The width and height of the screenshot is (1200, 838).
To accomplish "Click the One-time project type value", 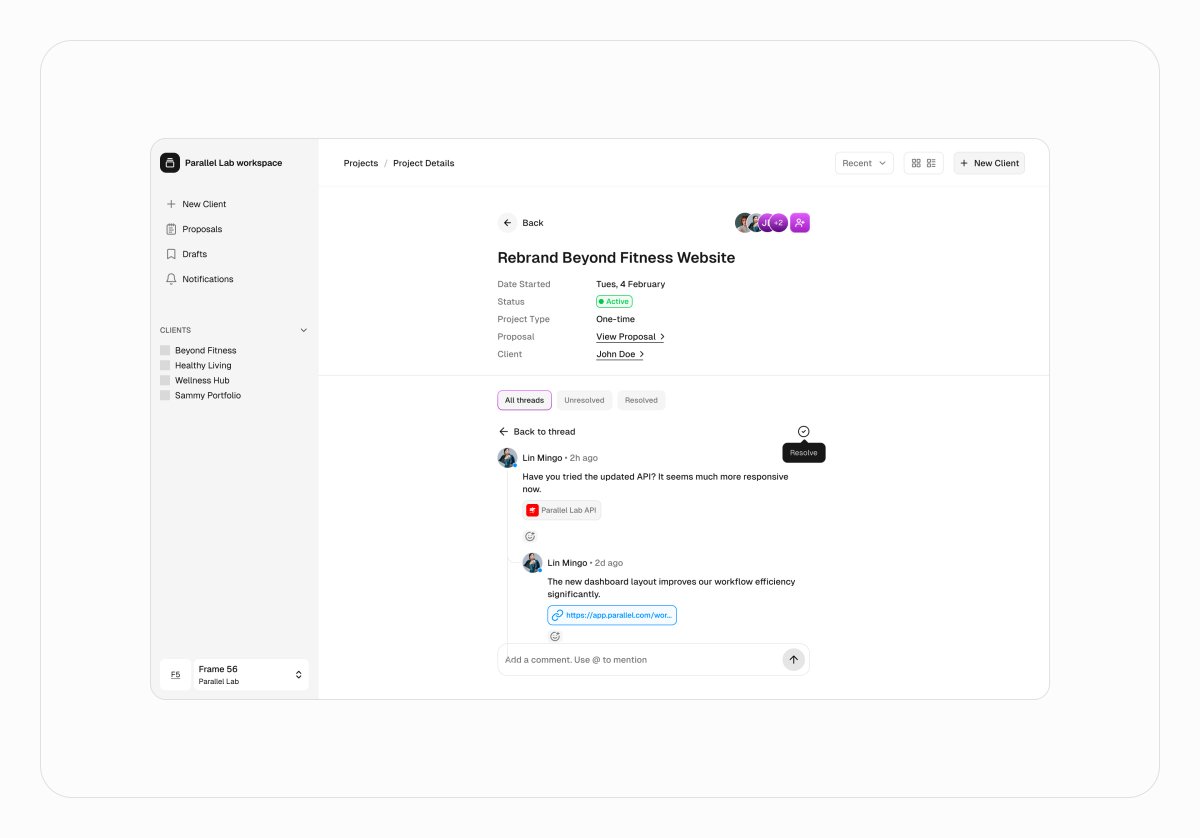I will coord(615,319).
